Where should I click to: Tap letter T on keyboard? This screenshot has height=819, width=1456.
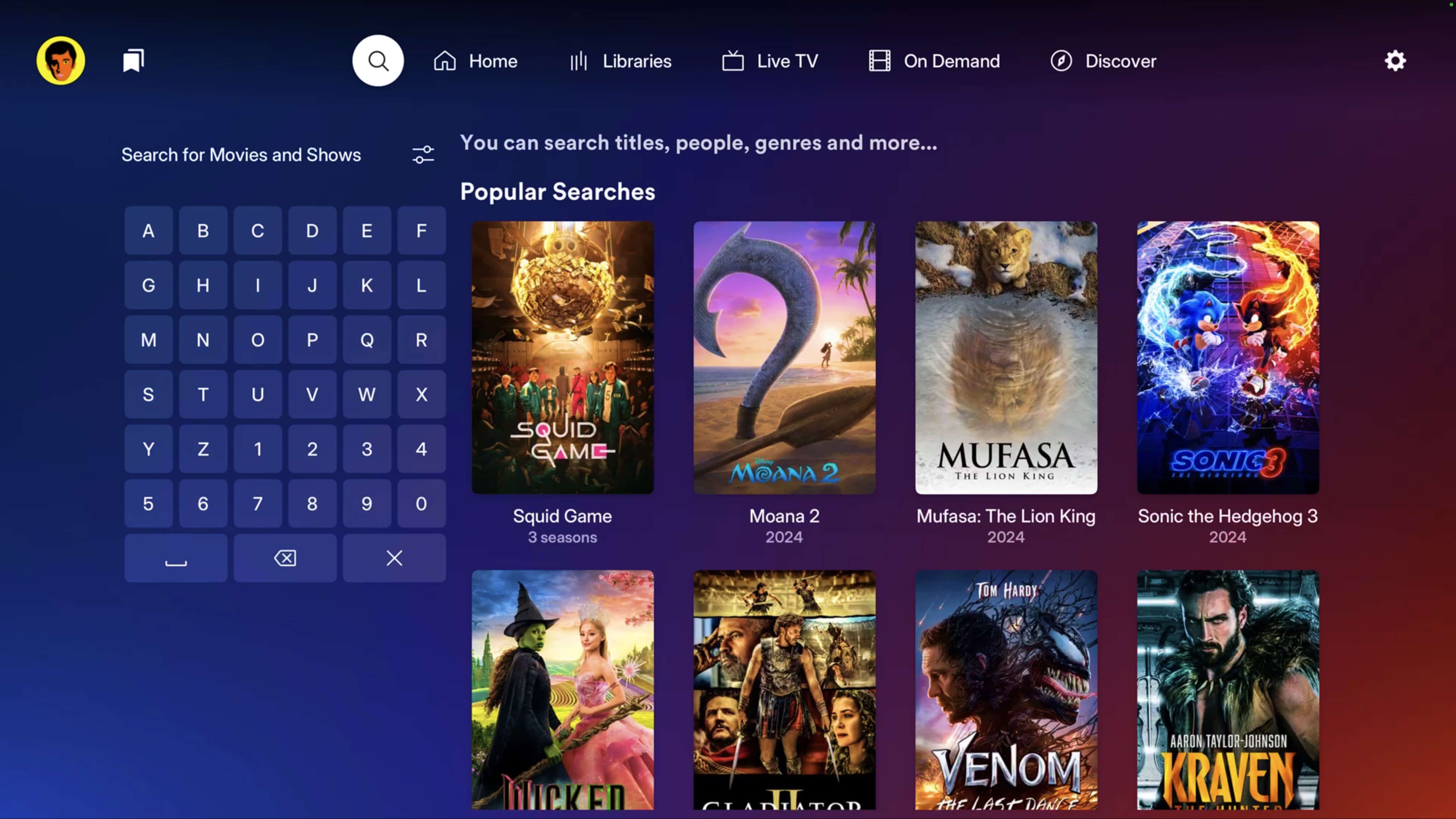point(203,395)
